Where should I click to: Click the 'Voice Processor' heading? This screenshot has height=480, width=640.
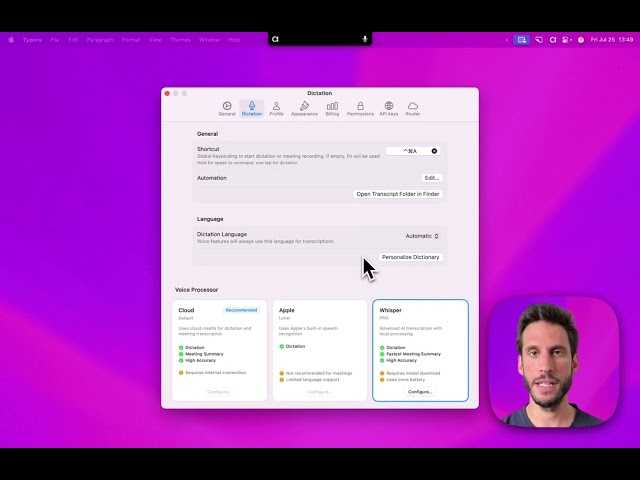point(196,290)
